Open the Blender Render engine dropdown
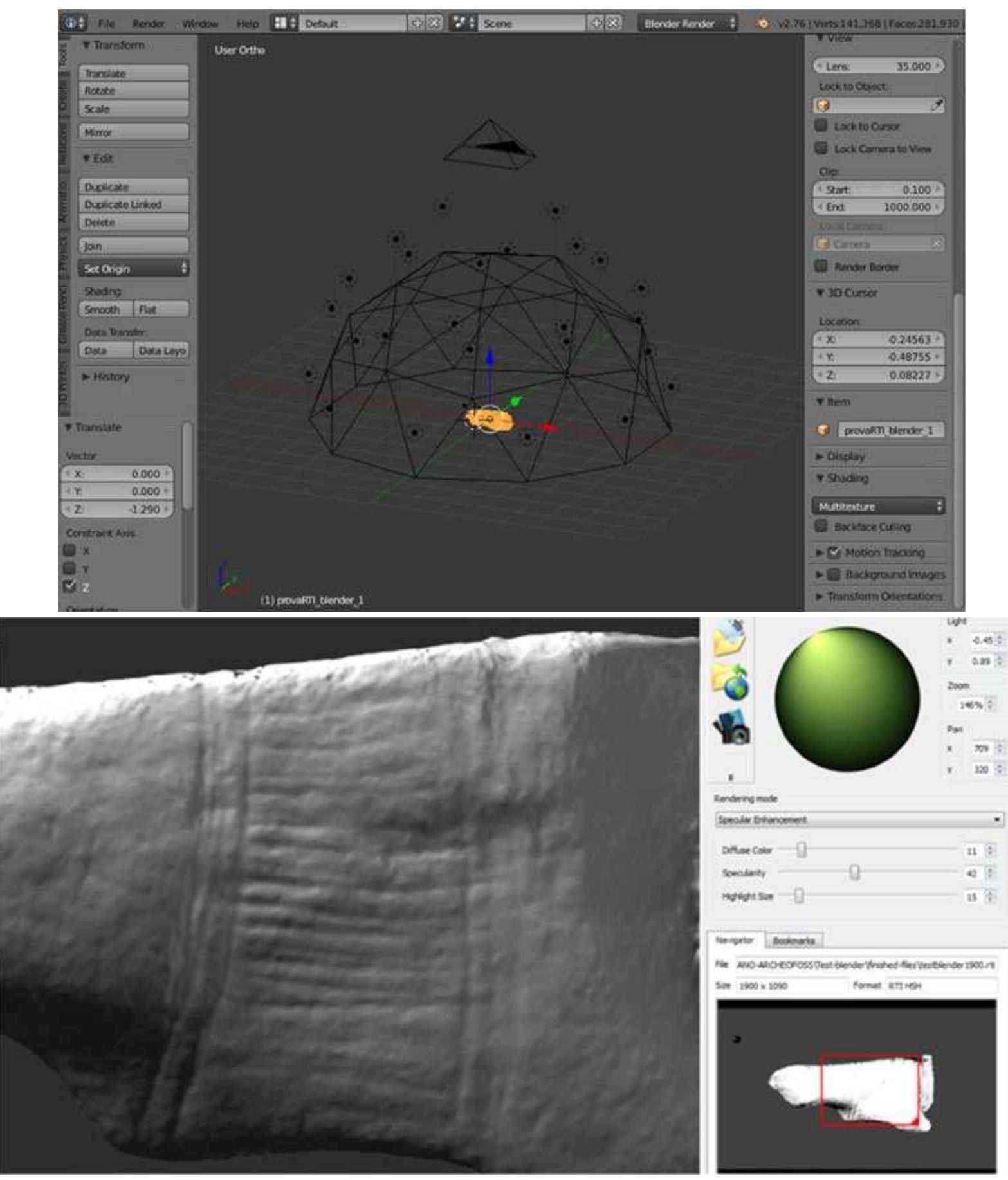The width and height of the screenshot is (1008, 1180). 688,23
